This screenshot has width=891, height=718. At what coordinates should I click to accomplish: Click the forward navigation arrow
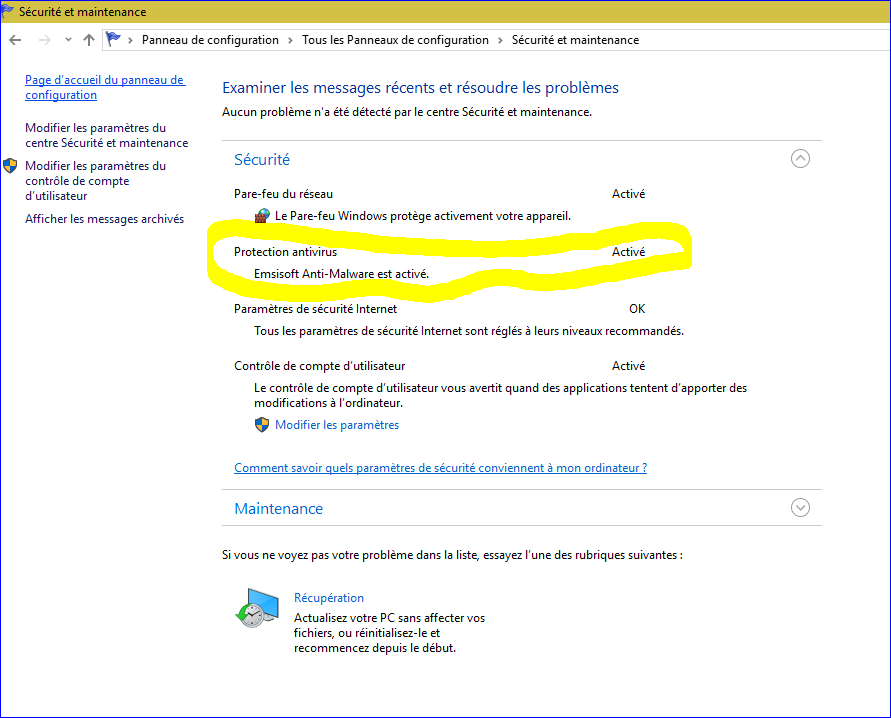click(x=45, y=40)
